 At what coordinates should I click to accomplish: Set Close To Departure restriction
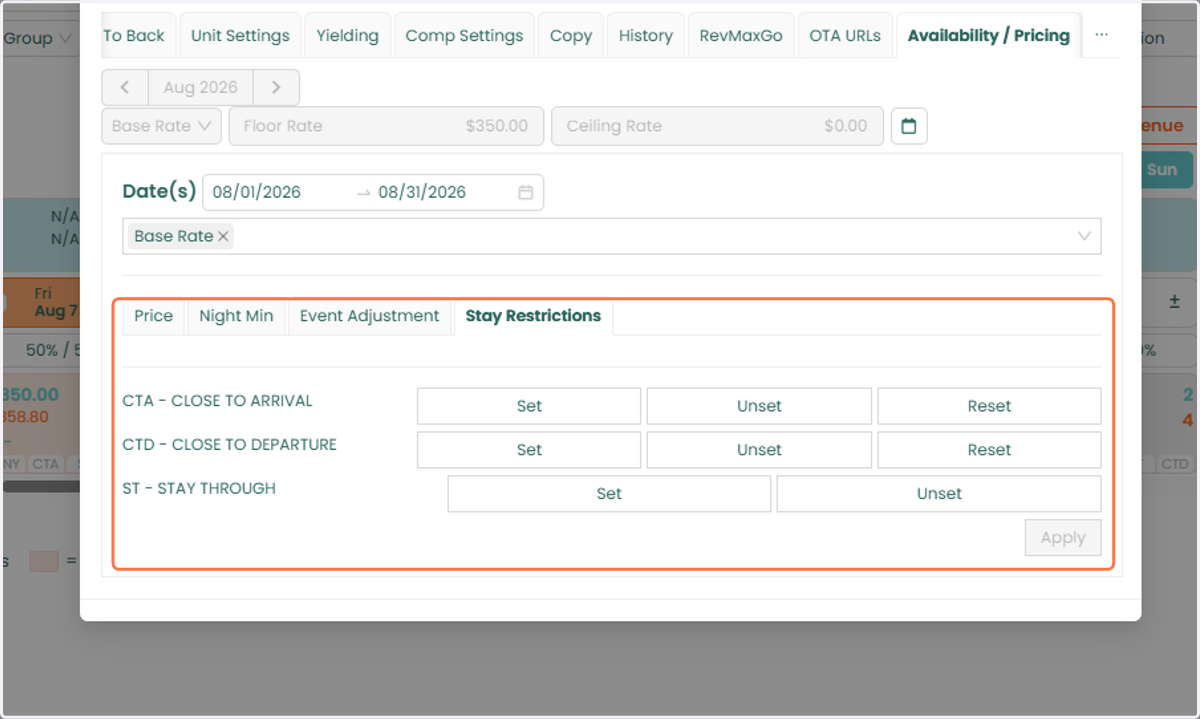click(529, 450)
